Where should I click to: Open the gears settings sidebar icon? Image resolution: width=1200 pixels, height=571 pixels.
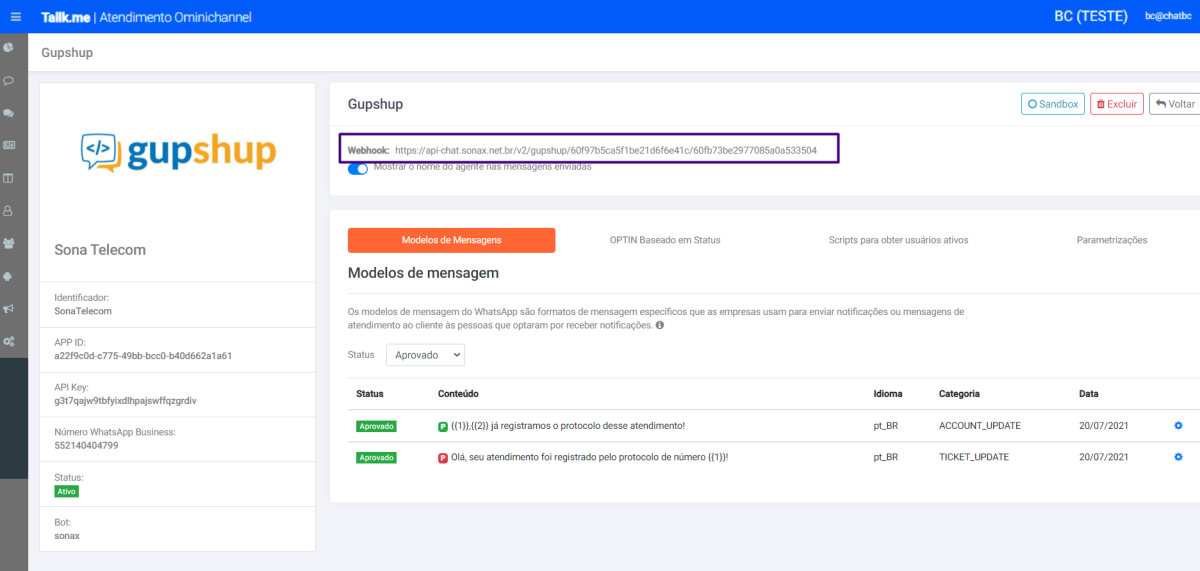click(9, 341)
